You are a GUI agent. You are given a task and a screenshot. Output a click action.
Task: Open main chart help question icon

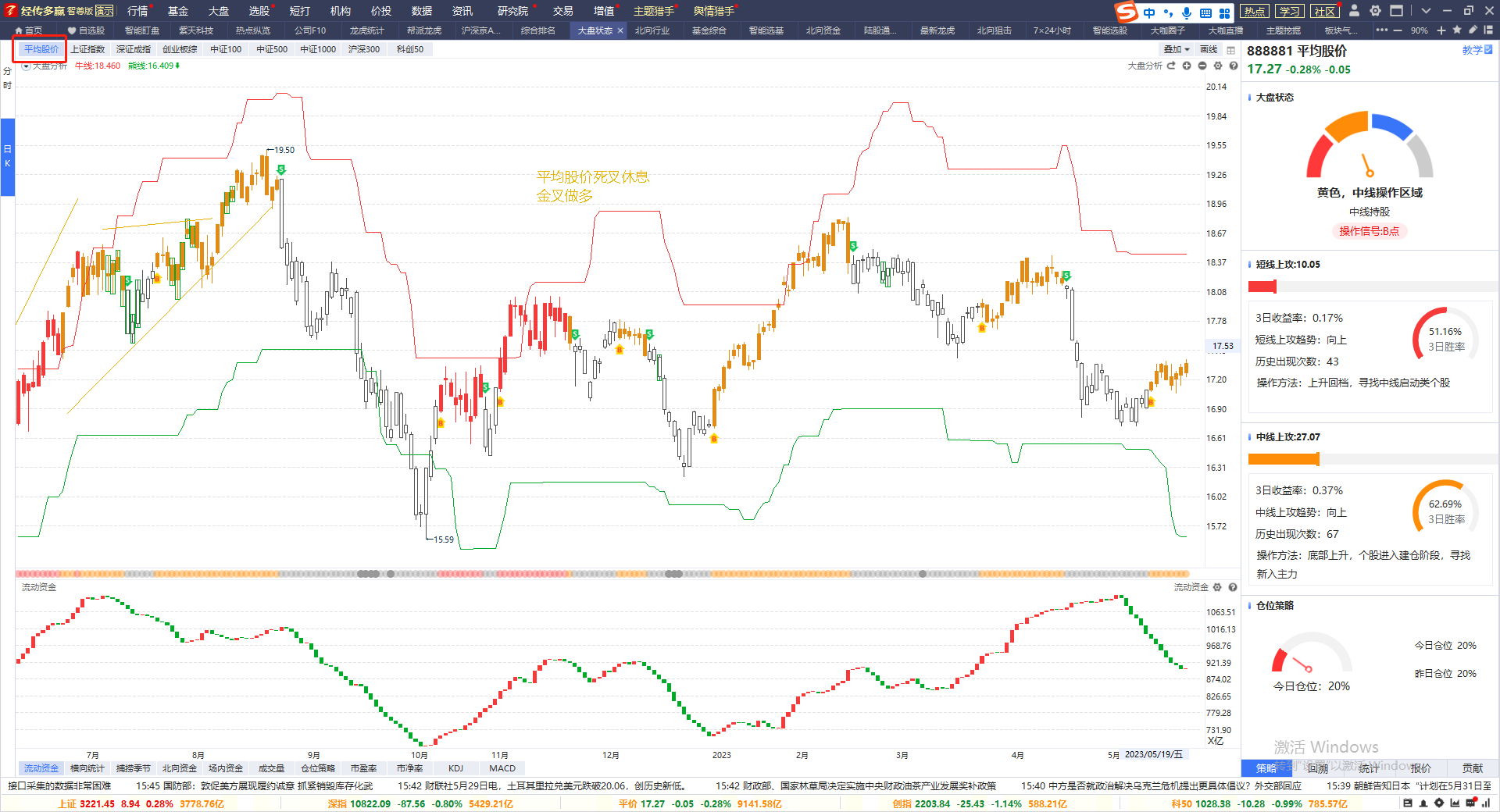[x=1234, y=66]
